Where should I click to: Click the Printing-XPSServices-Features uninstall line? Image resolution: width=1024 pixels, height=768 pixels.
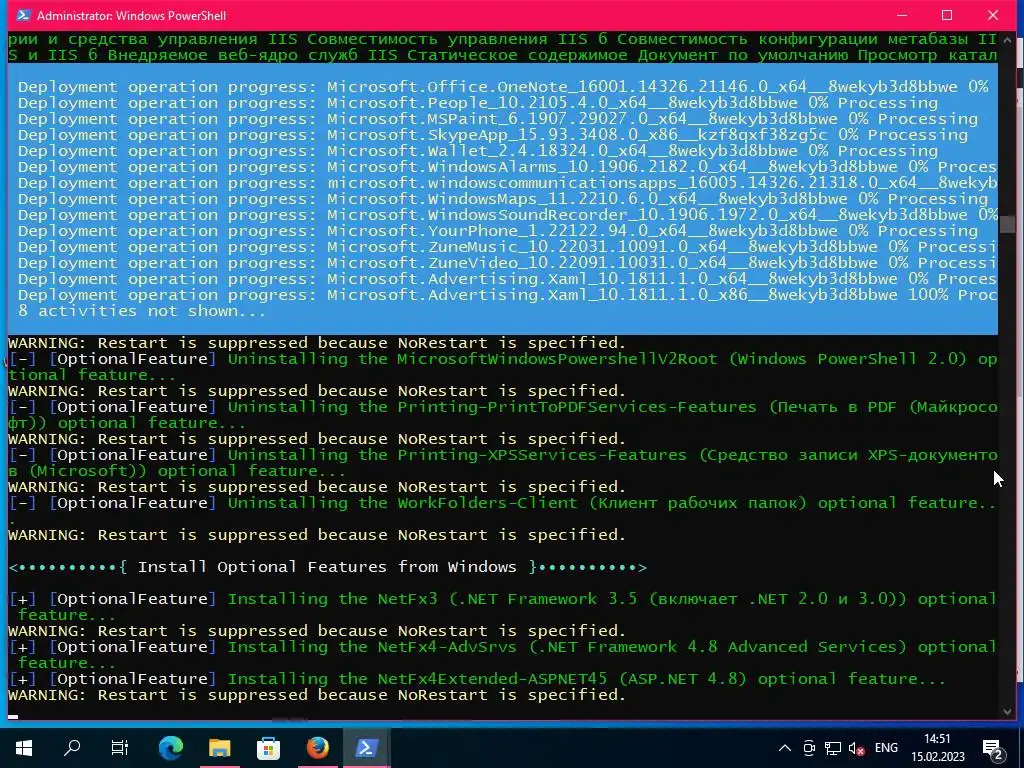[503, 463]
